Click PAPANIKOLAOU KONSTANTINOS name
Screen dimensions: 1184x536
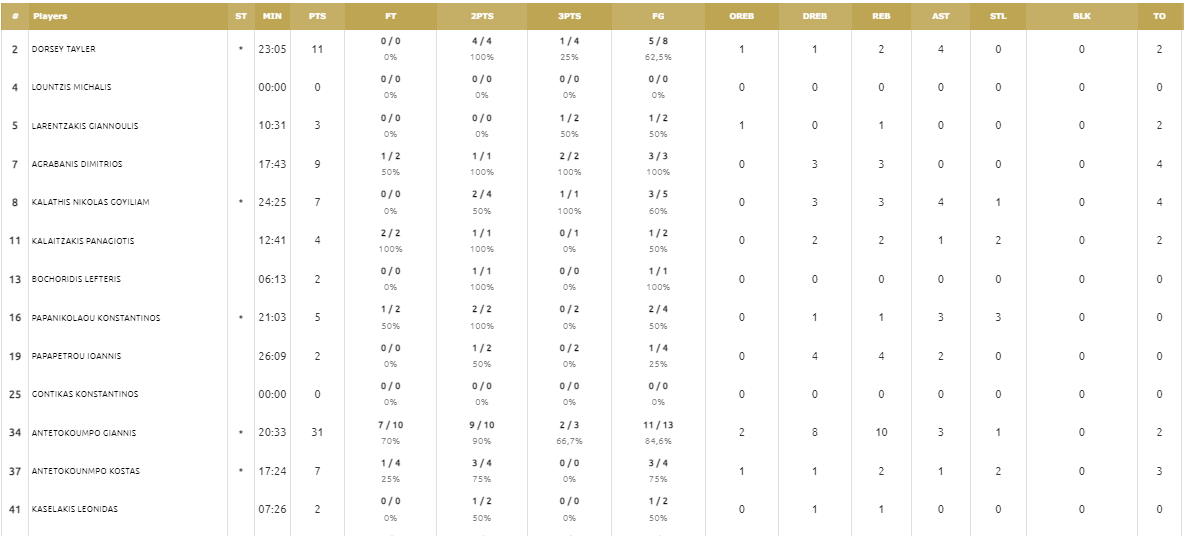(96, 318)
